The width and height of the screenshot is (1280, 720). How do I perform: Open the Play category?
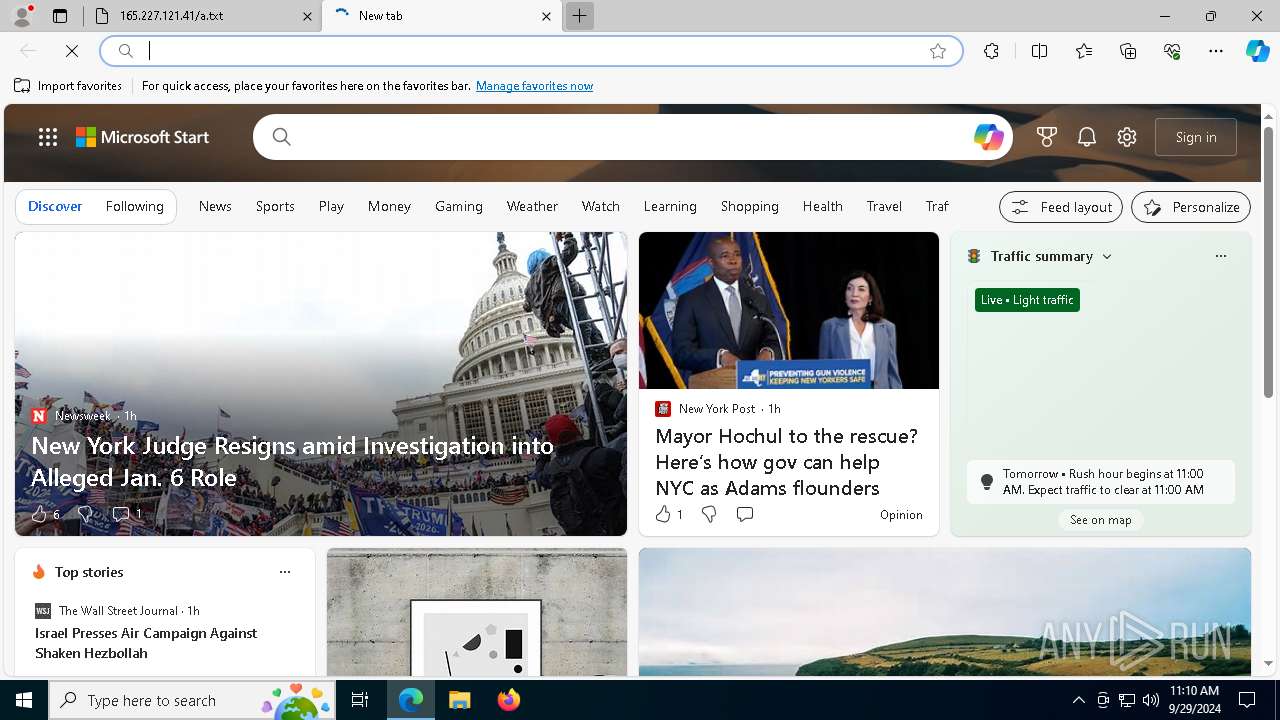click(x=331, y=206)
